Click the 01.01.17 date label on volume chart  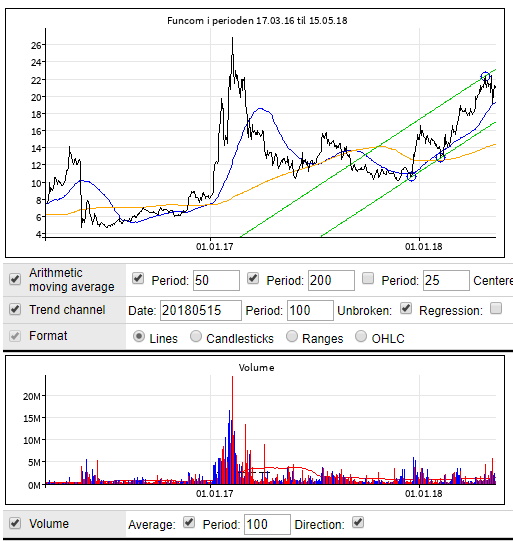tap(214, 494)
